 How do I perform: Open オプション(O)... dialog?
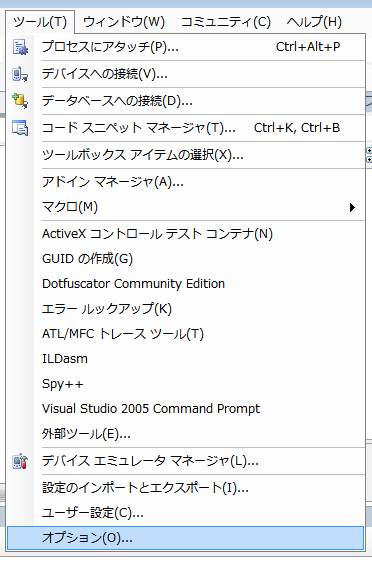(186, 538)
